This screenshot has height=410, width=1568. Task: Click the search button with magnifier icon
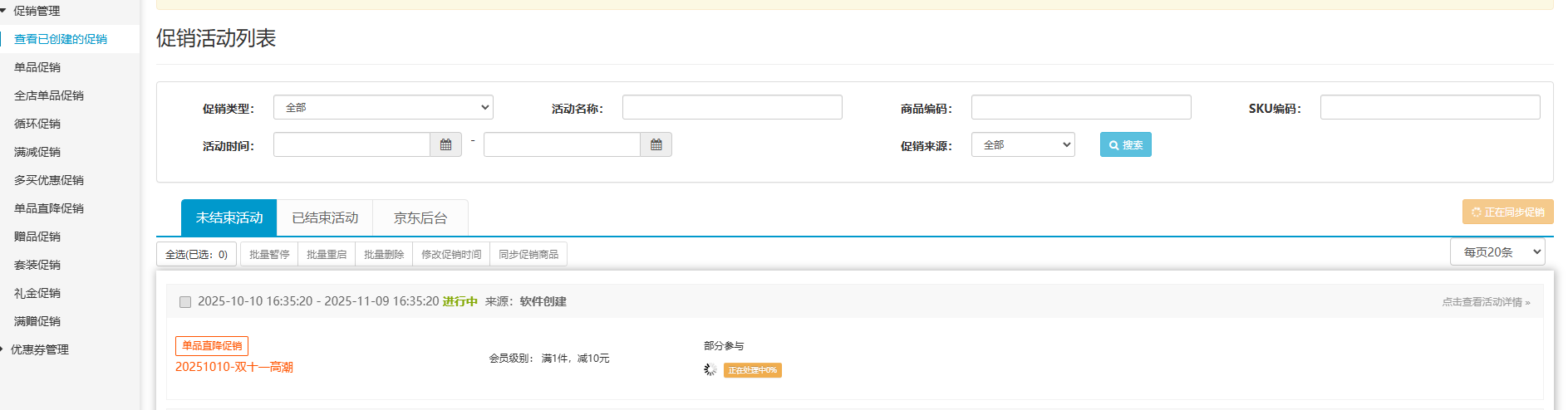coord(1125,145)
